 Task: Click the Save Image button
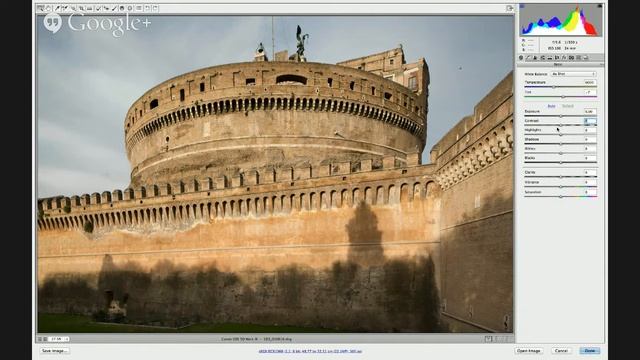(x=54, y=351)
